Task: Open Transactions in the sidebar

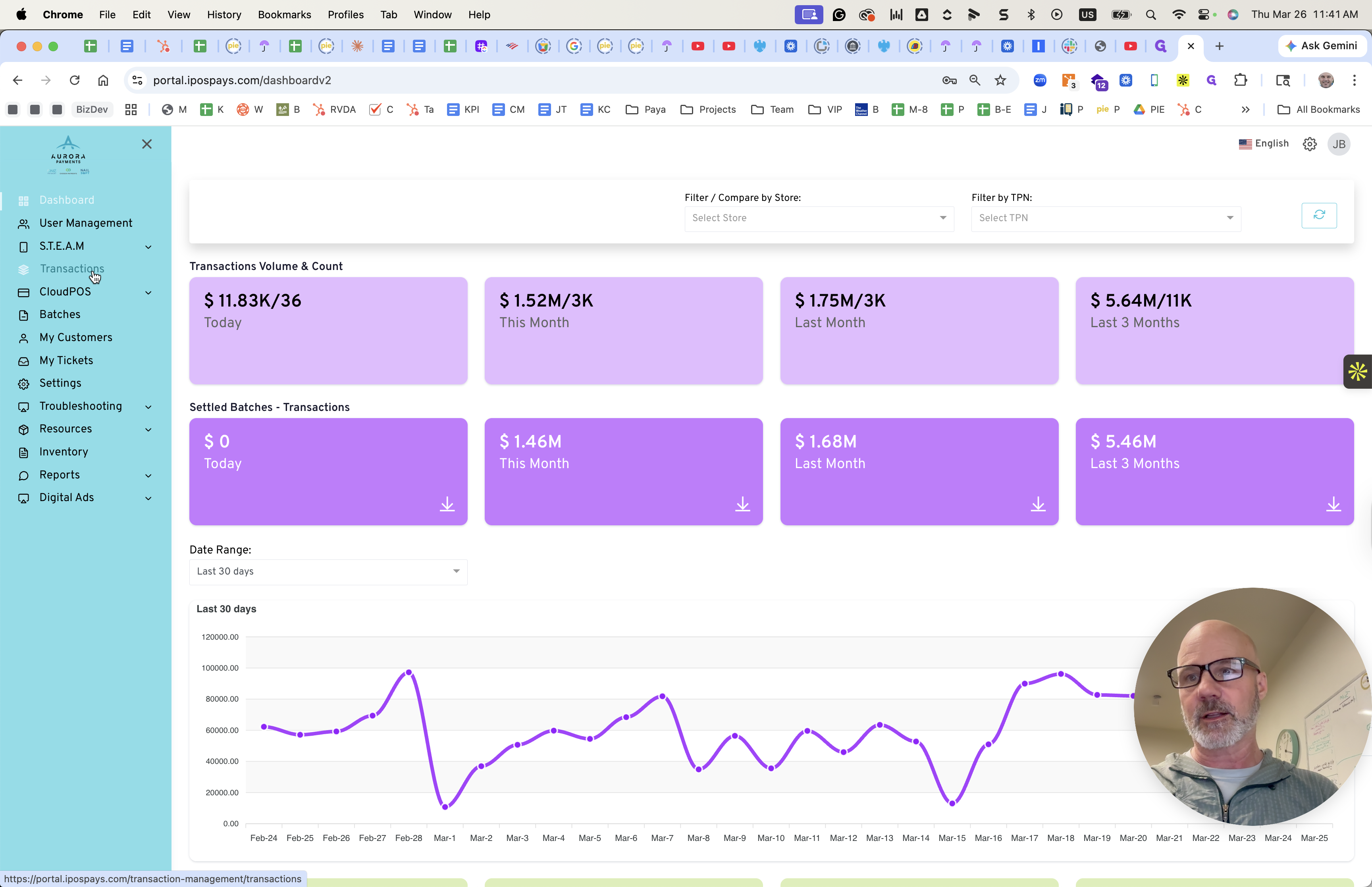Action: pos(72,269)
